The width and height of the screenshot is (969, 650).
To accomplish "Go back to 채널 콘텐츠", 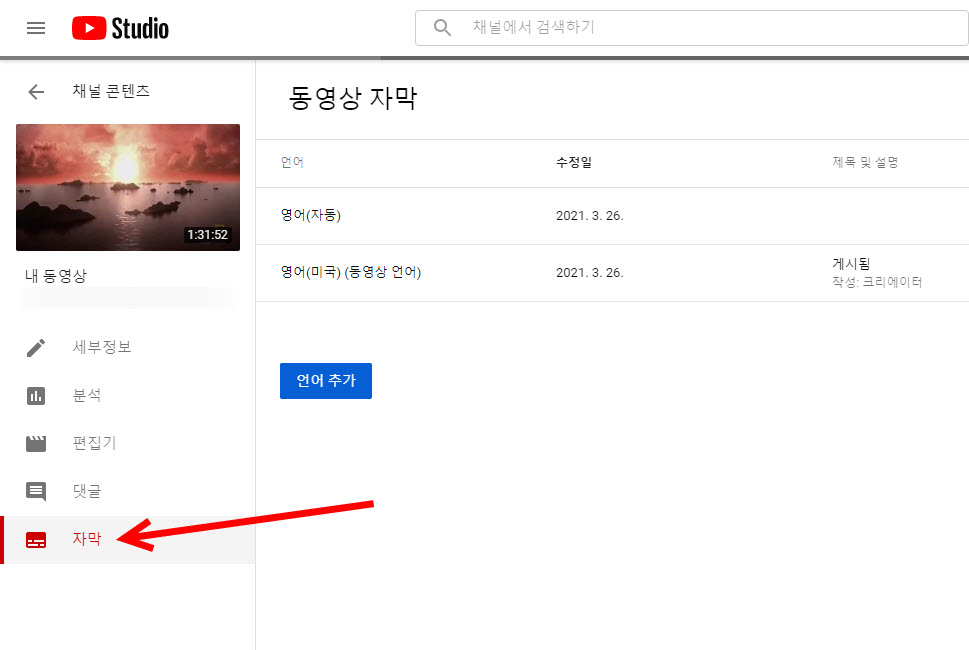I will [x=111, y=91].
